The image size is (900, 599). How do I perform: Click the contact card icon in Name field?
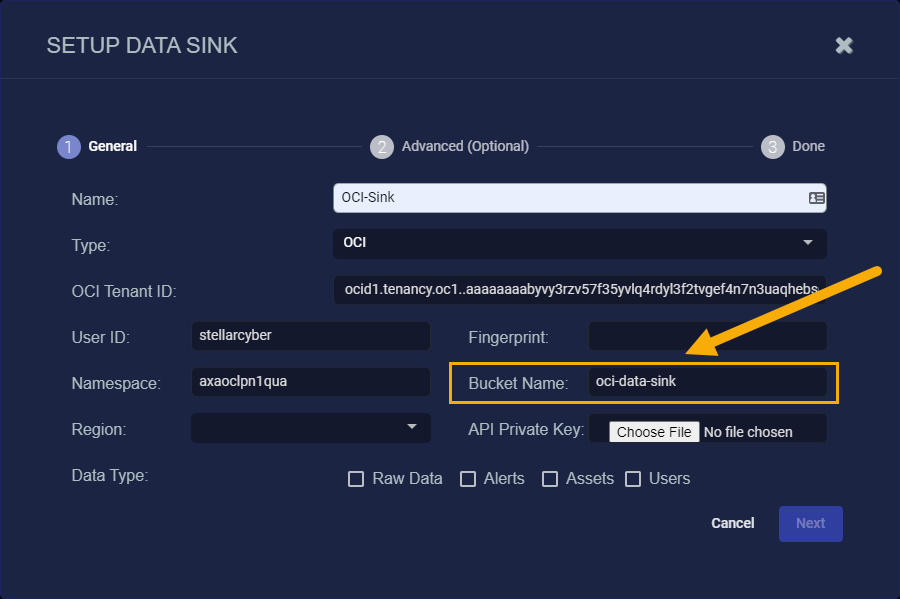pyautogui.click(x=816, y=198)
